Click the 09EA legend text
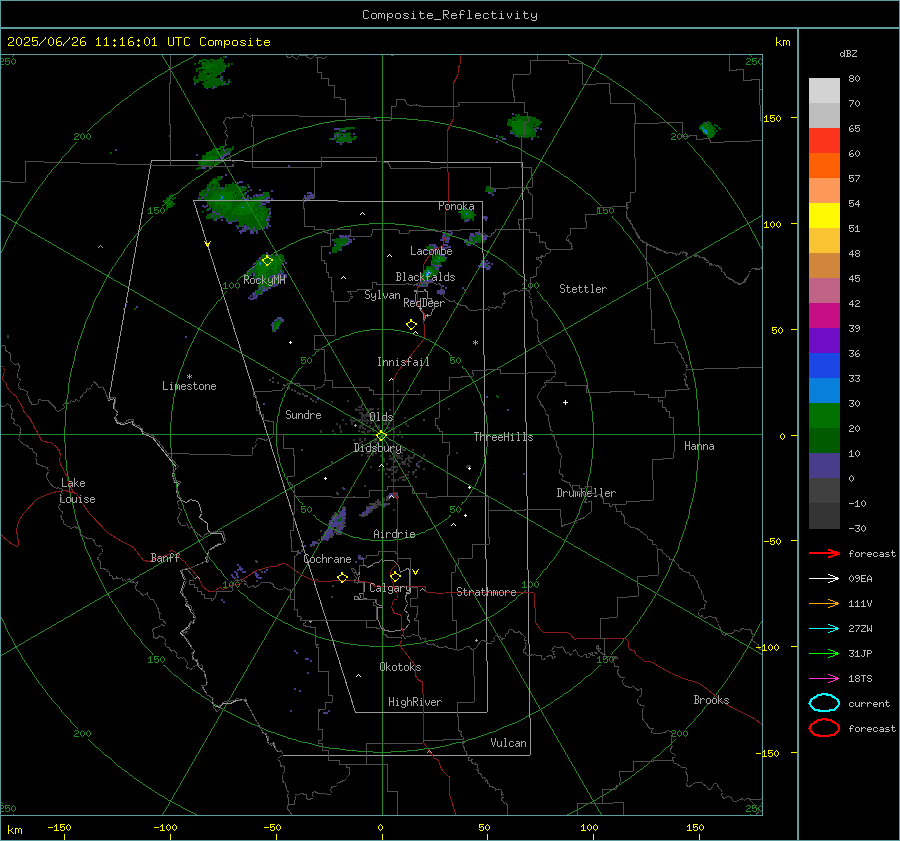This screenshot has width=900, height=841. (860, 579)
